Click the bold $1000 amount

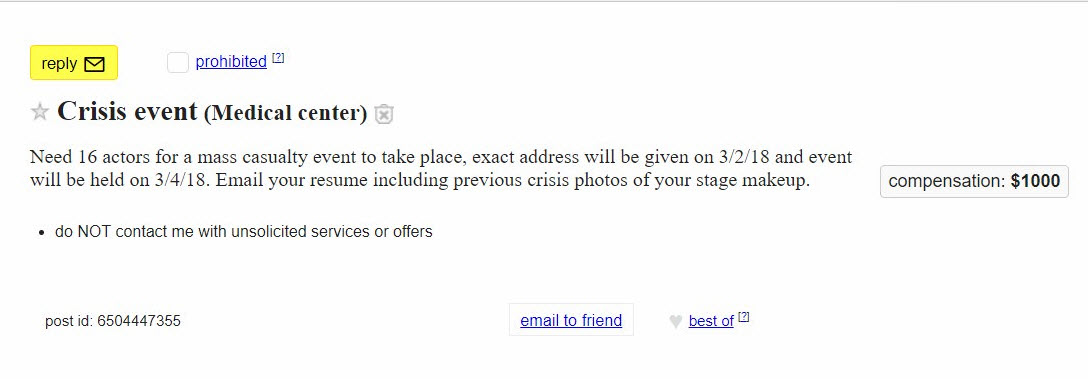1035,182
